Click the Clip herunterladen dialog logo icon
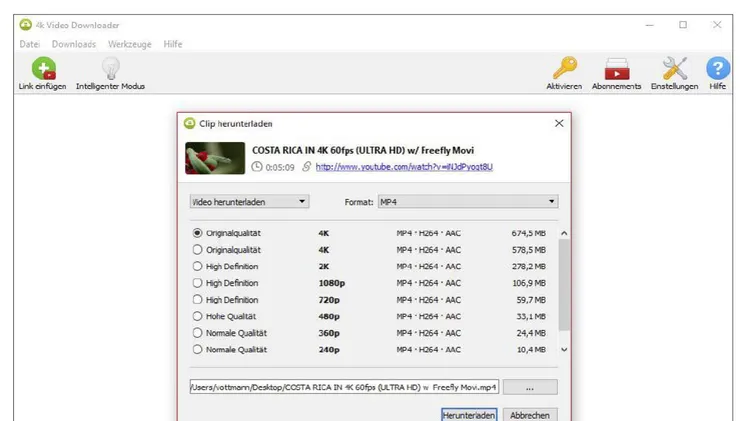750x421 pixels. [189, 123]
